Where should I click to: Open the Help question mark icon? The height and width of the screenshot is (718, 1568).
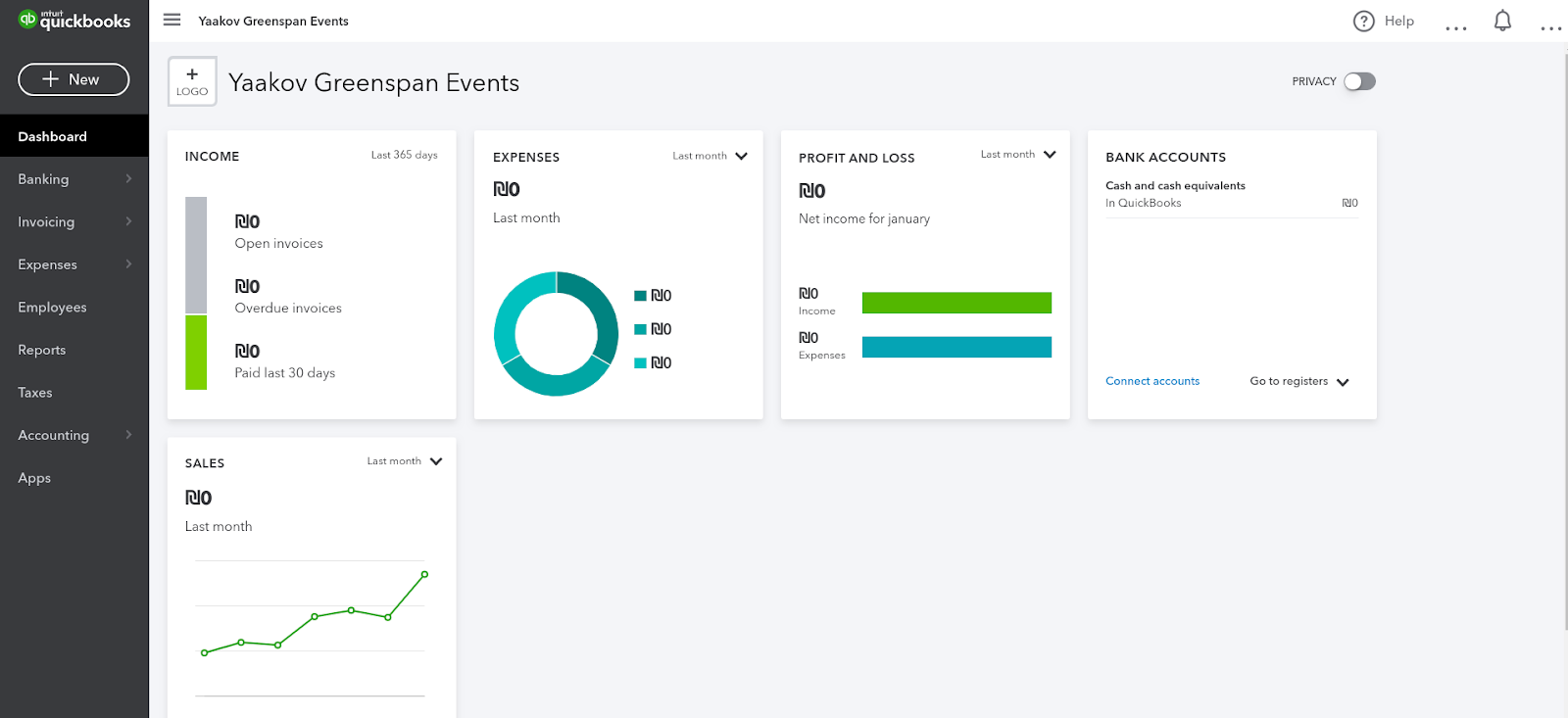point(1363,21)
